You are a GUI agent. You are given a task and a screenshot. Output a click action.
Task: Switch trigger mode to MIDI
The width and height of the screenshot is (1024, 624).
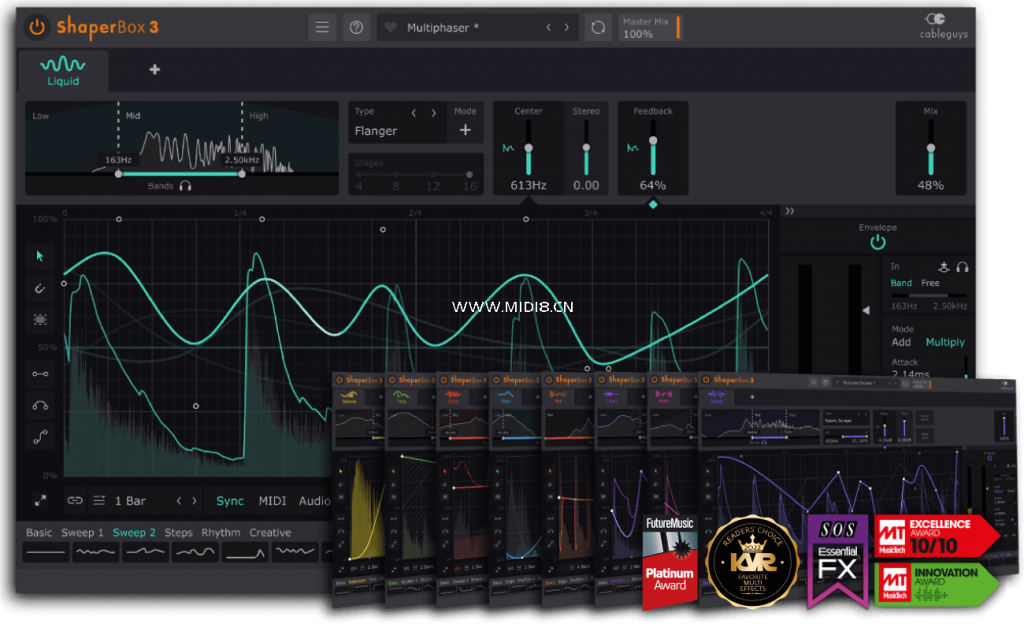pos(272,501)
